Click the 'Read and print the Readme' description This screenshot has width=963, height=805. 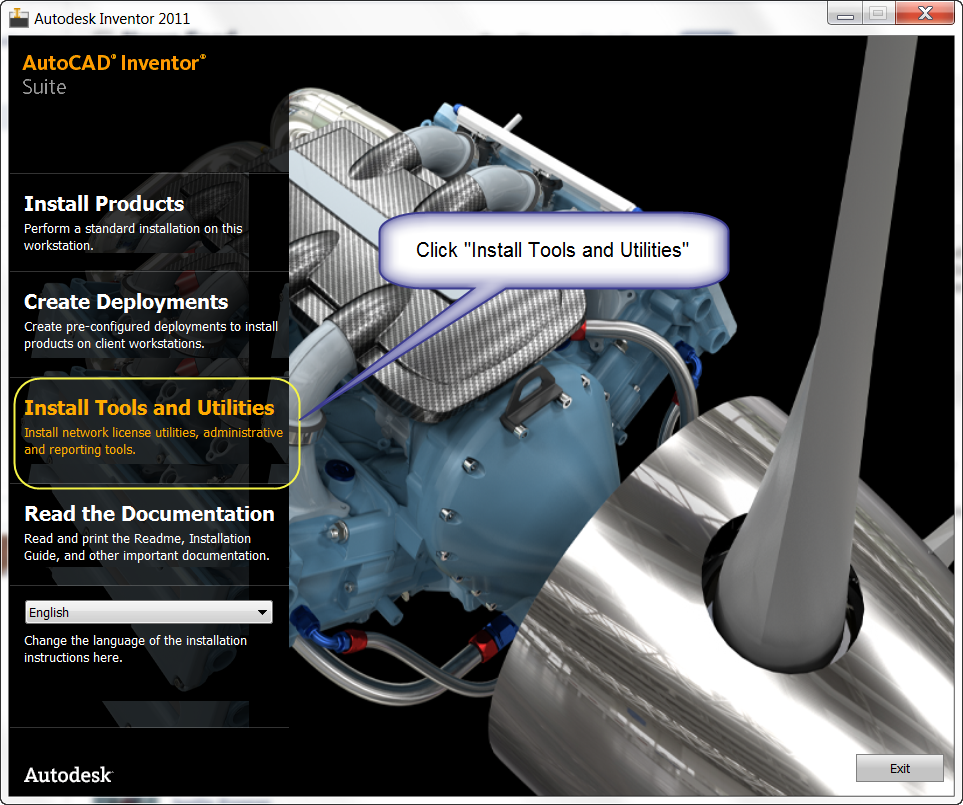pos(147,547)
